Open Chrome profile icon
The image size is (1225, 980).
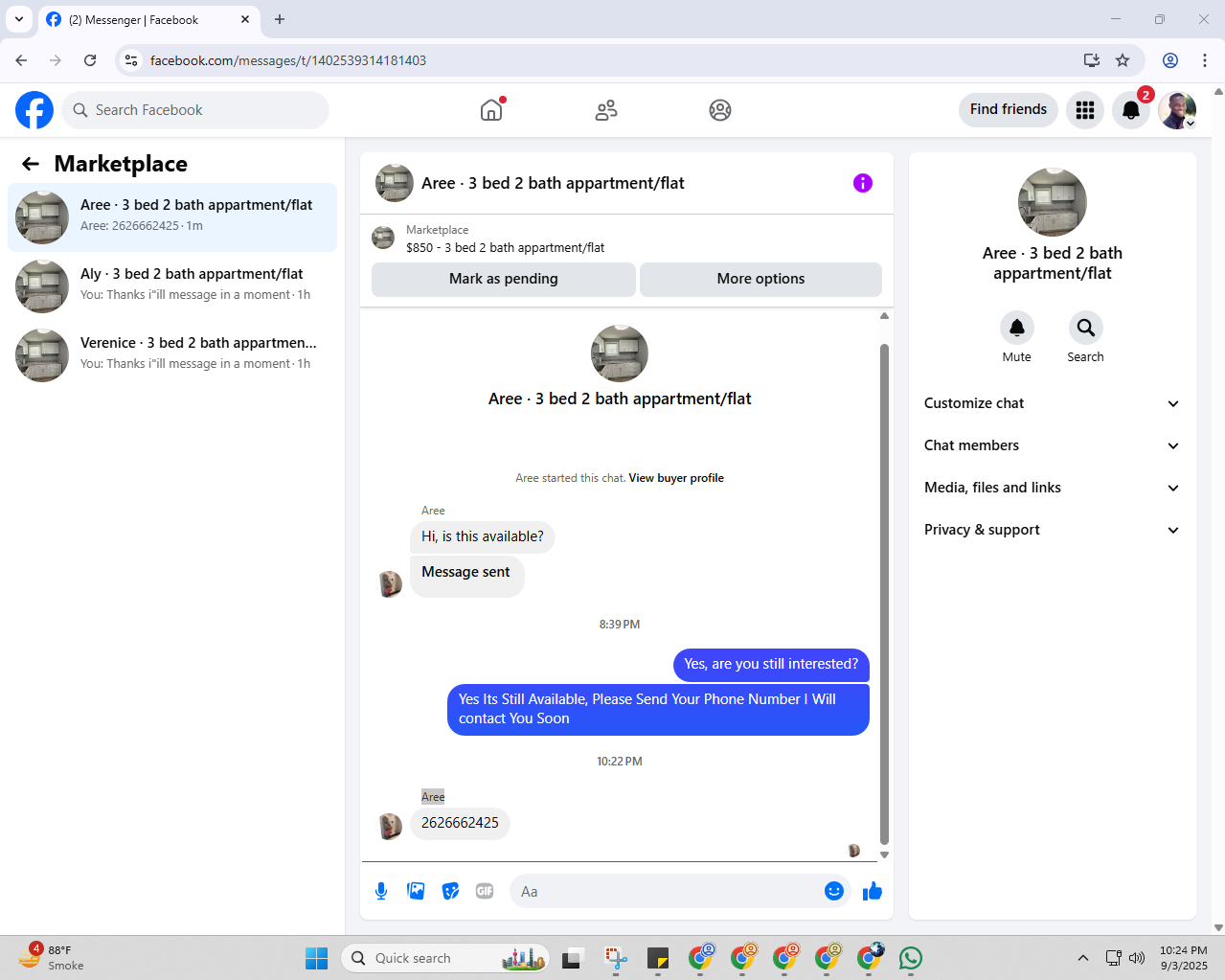pos(1170,60)
